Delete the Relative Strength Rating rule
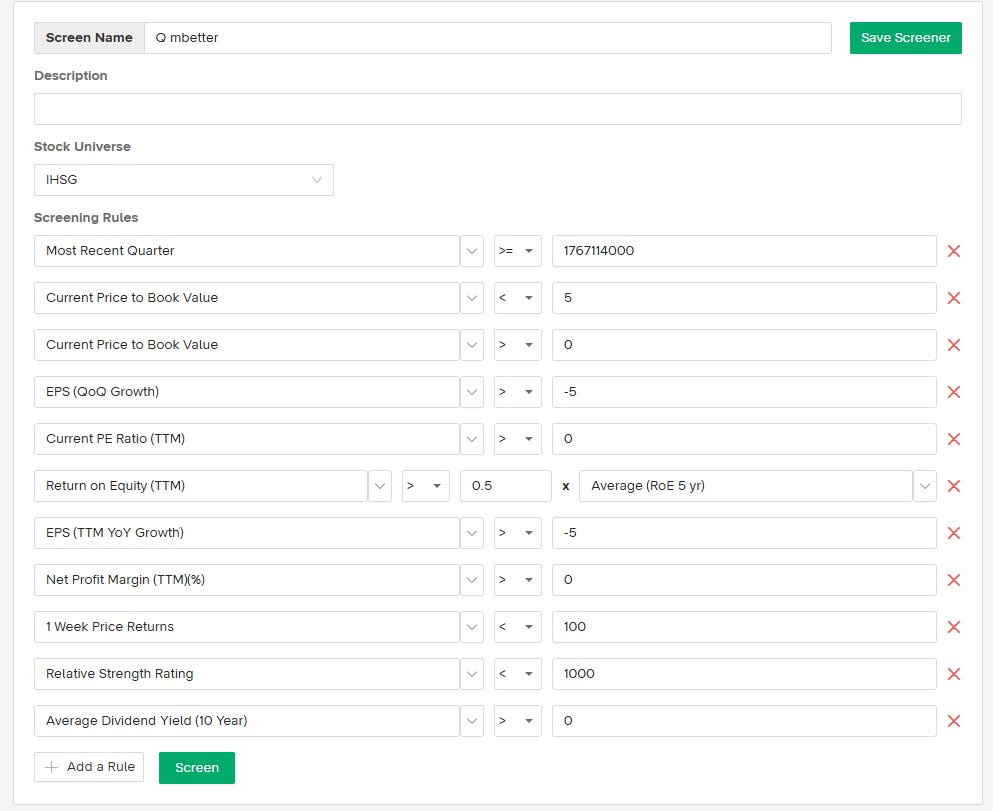The height and width of the screenshot is (811, 993). (953, 674)
